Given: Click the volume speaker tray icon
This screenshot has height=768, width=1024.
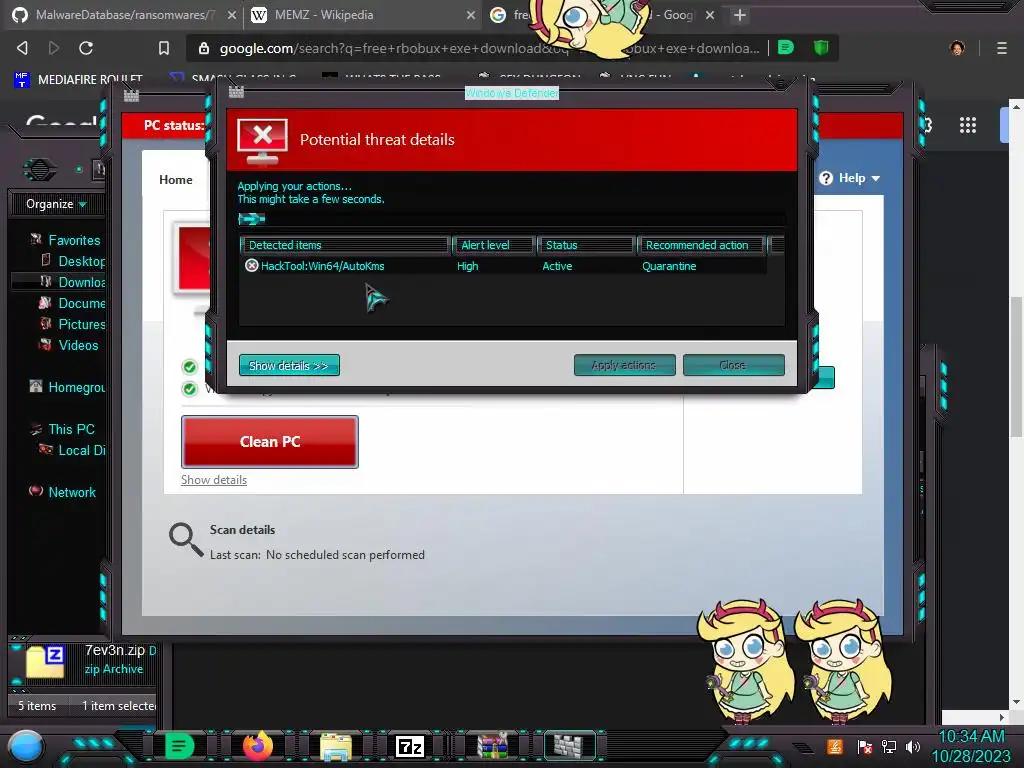Looking at the screenshot, I should [913, 746].
